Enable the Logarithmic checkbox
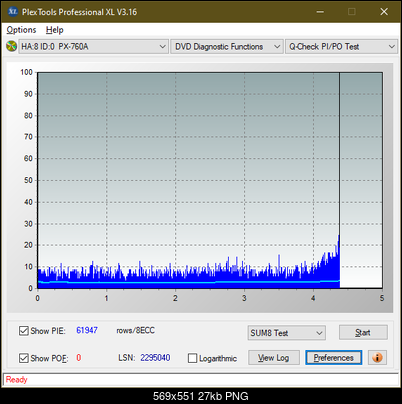 pos(192,358)
